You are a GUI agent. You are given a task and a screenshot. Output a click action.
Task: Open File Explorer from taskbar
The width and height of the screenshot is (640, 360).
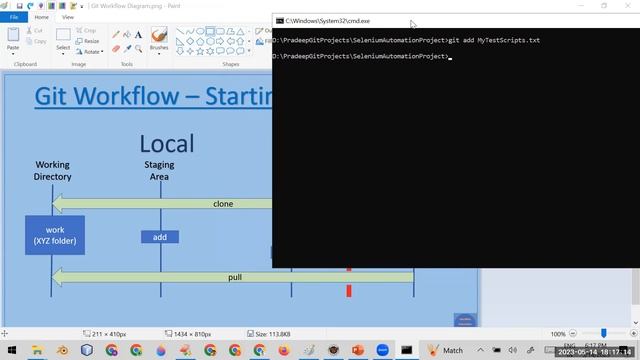click(x=38, y=350)
